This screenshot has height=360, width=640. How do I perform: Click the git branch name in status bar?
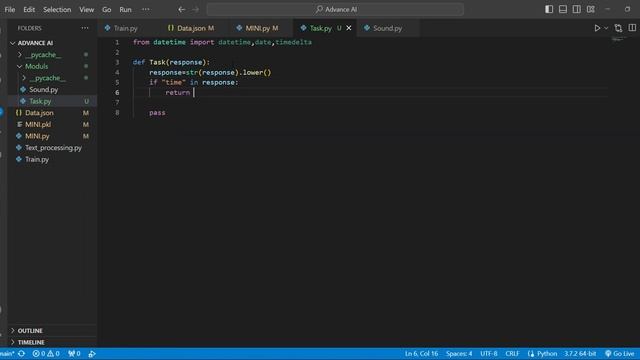7,354
